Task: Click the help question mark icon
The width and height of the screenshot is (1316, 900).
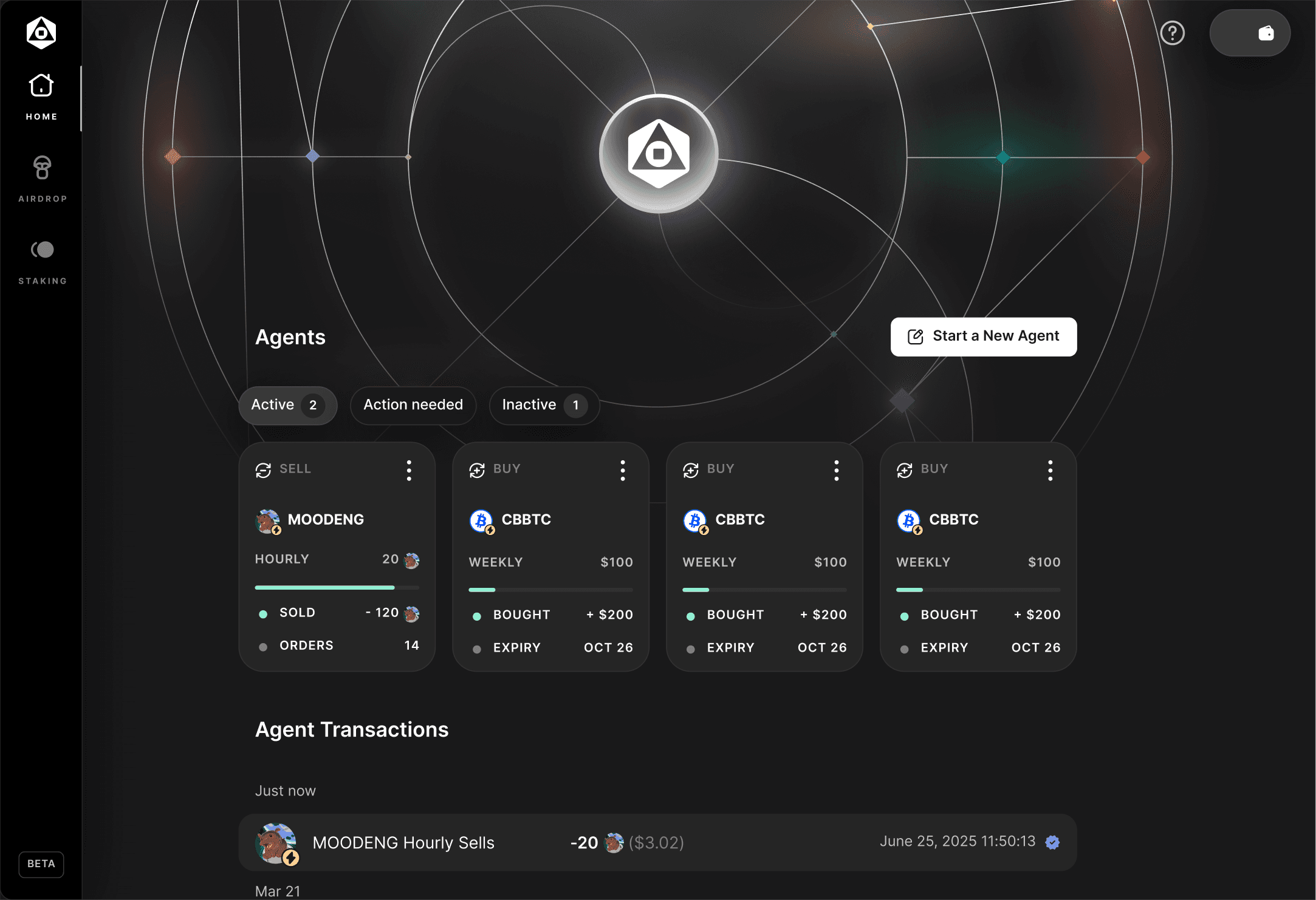Action: coord(1172,33)
